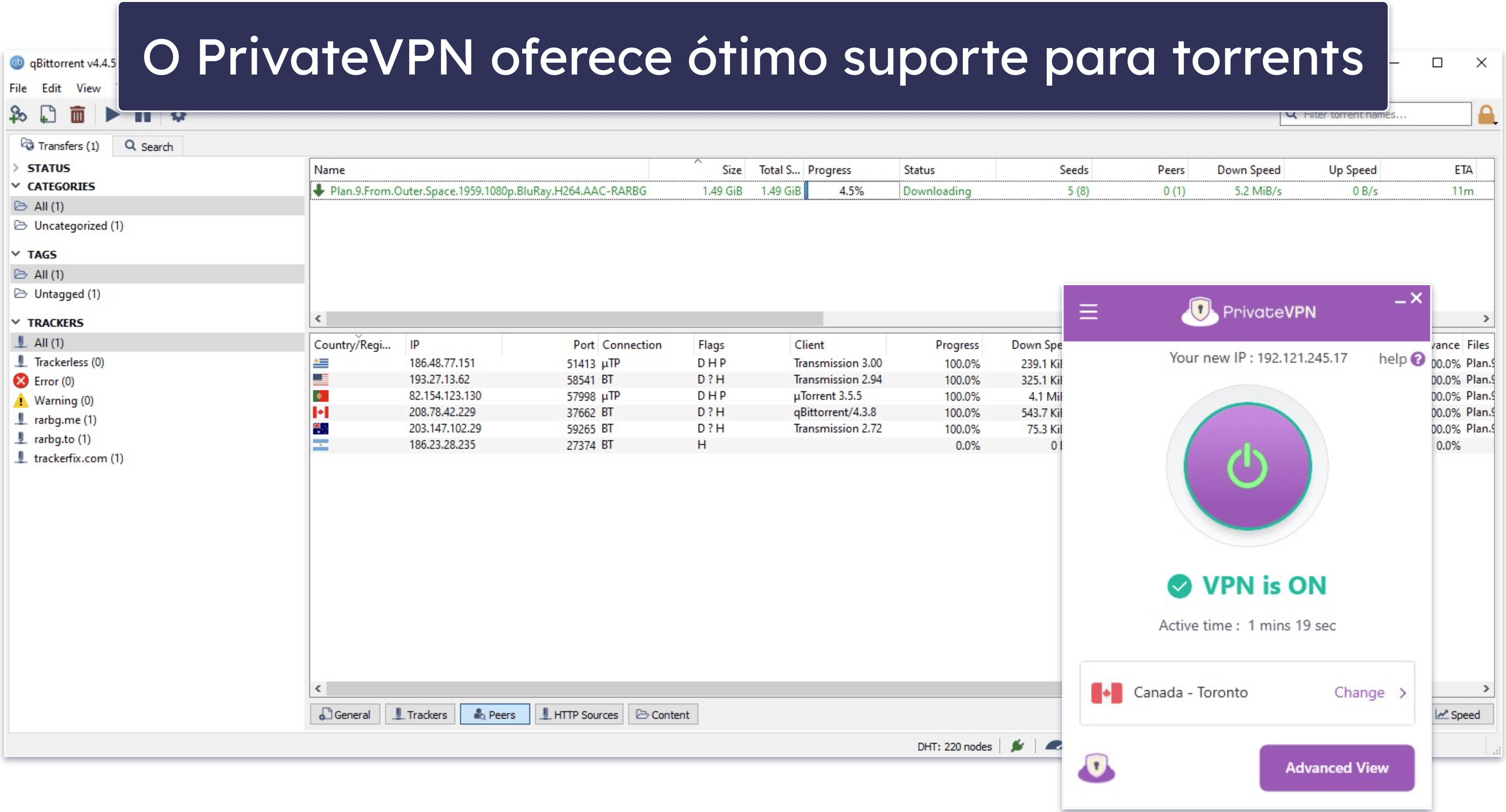Click the VPN is ON checkmark icon
The image size is (1506, 812).
click(x=1179, y=586)
